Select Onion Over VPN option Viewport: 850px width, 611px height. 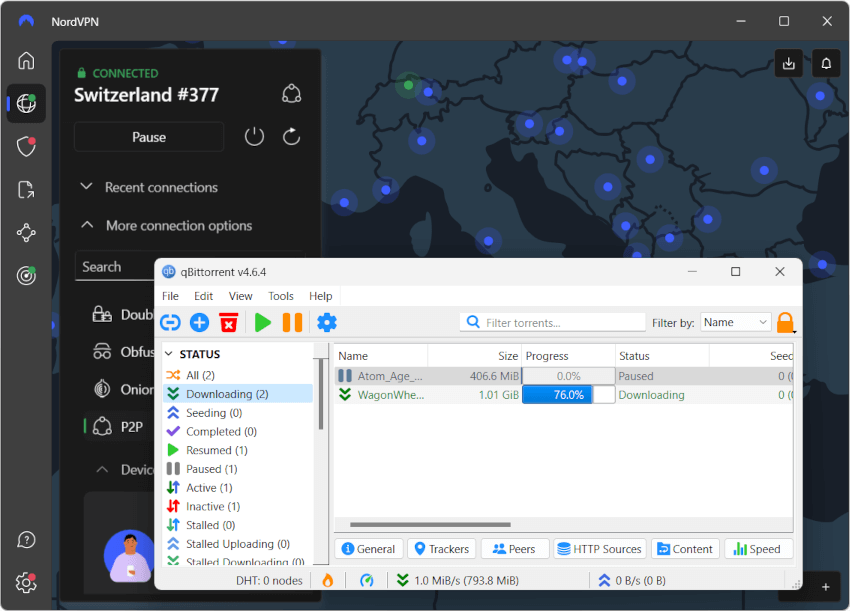pos(123,389)
